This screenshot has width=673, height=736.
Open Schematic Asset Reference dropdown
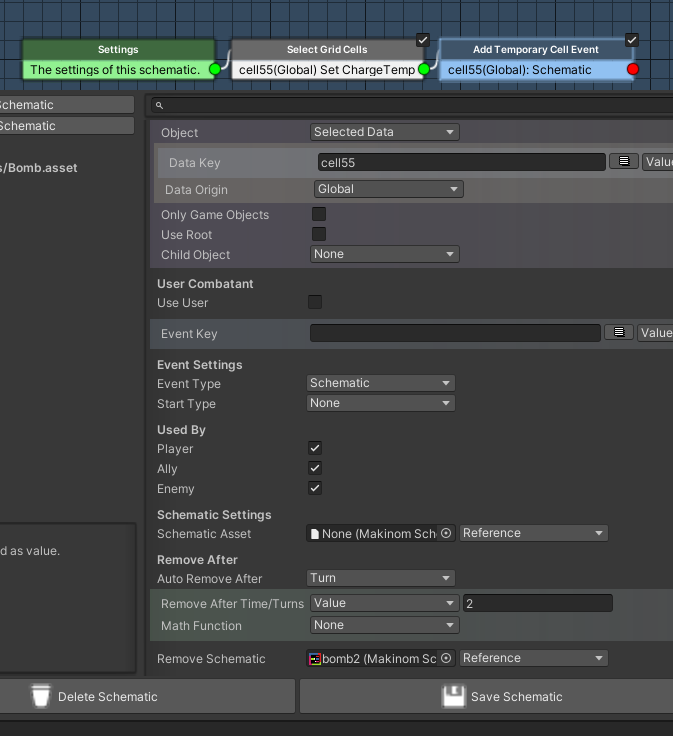click(534, 533)
